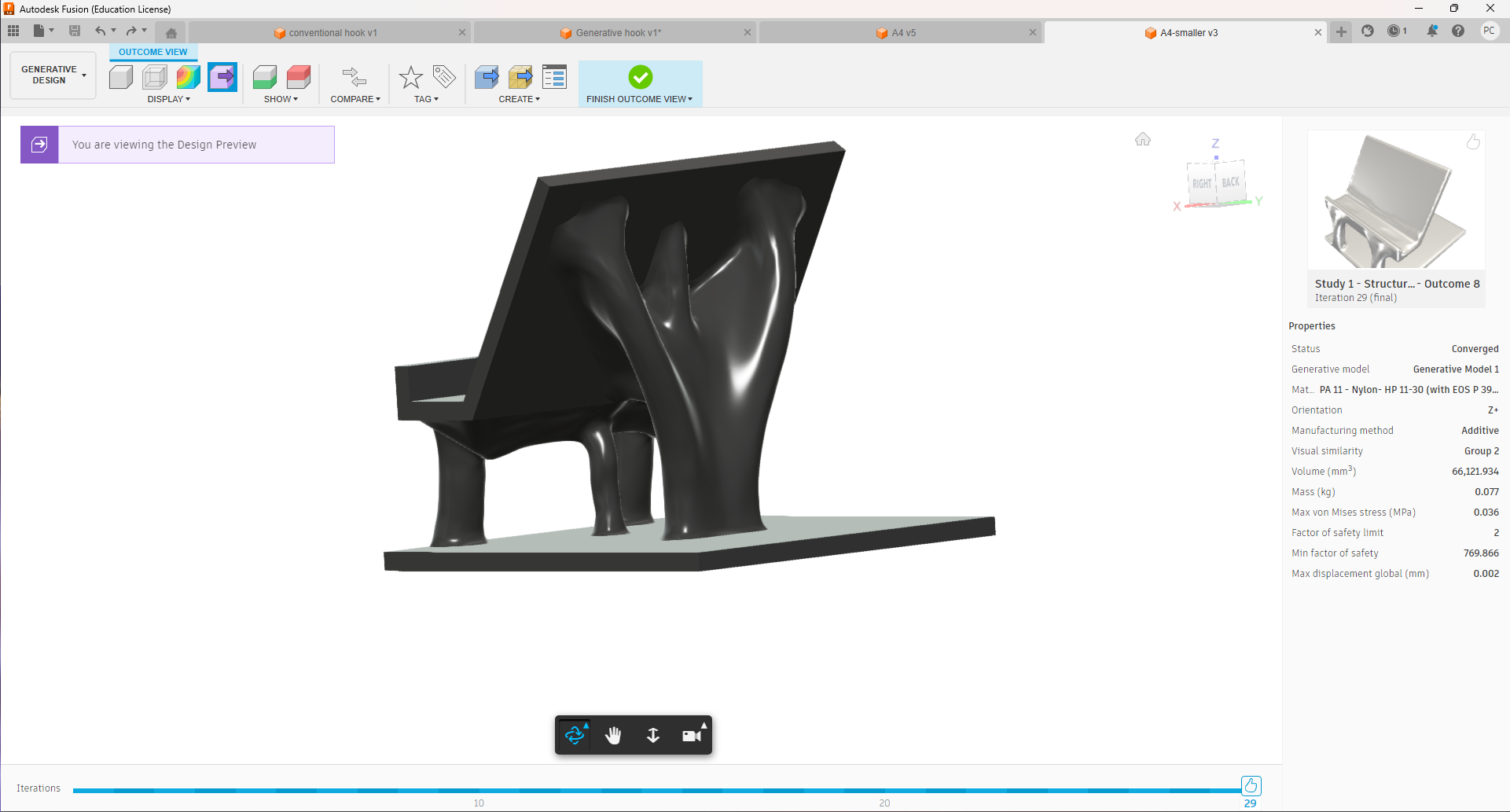Image resolution: width=1510 pixels, height=812 pixels.
Task: Open the Generative Design workspace dropdown
Action: (x=53, y=75)
